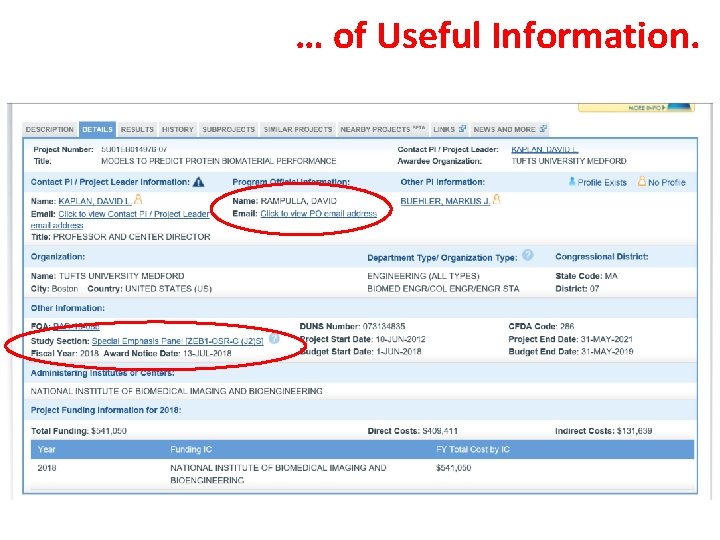Select the 2018 year cell in funding table
Viewport: 720px width, 540px height.
pos(47,468)
